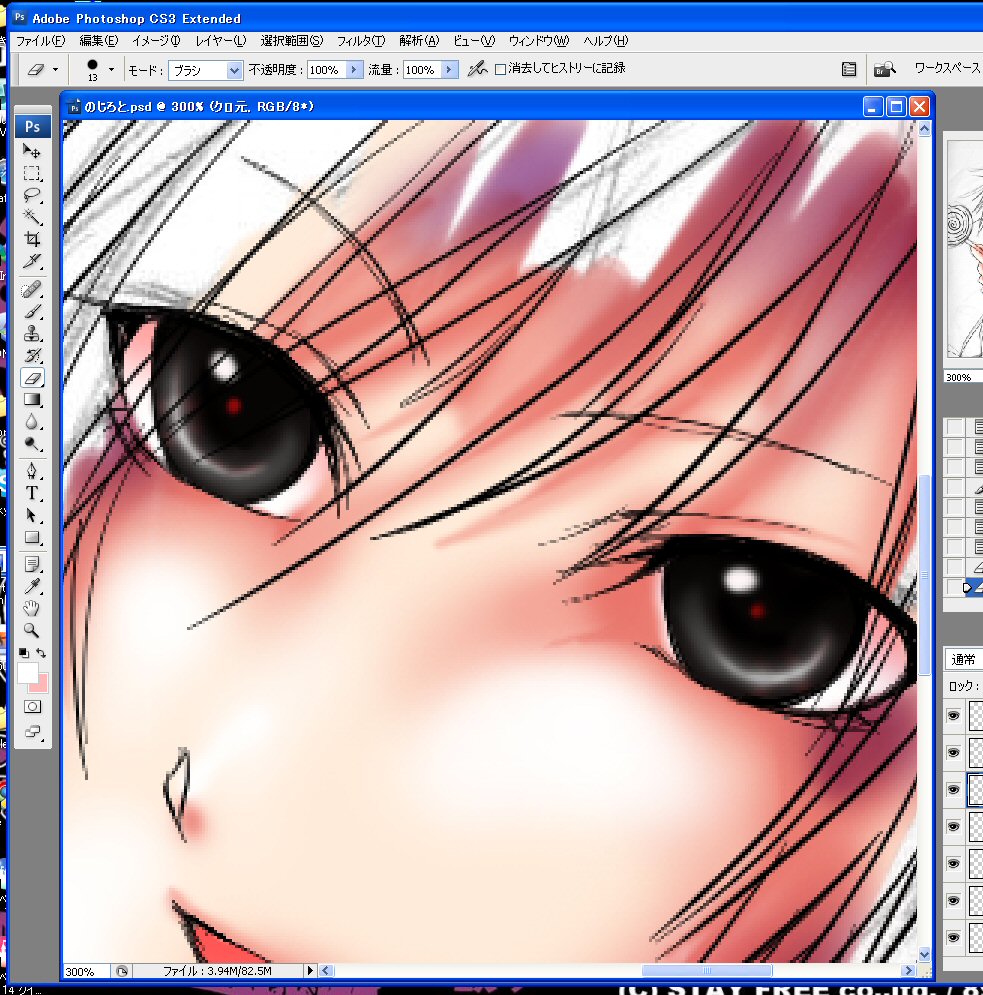Launch Adobe Bridge from options bar
The width and height of the screenshot is (983, 995).
[x=884, y=69]
